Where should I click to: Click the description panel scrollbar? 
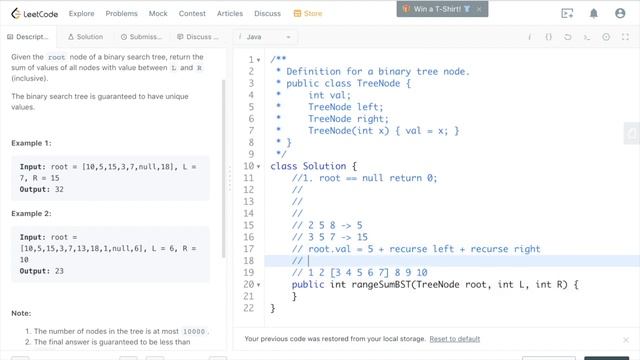(223, 169)
